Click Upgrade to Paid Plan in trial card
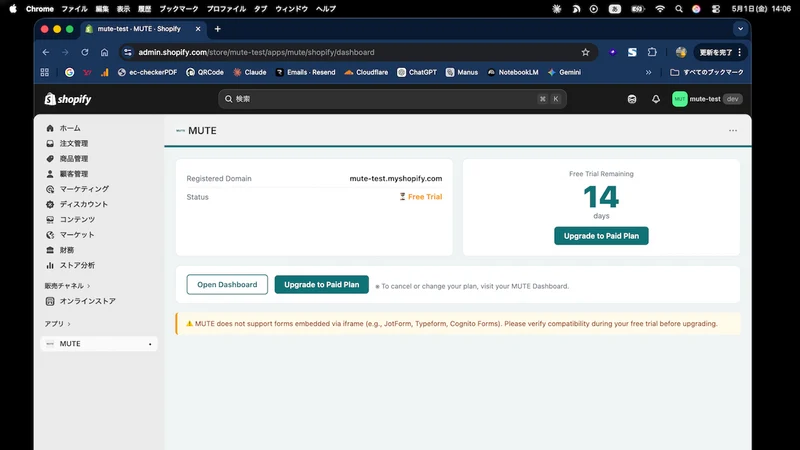The height and width of the screenshot is (450, 800). pyautogui.click(x=601, y=236)
